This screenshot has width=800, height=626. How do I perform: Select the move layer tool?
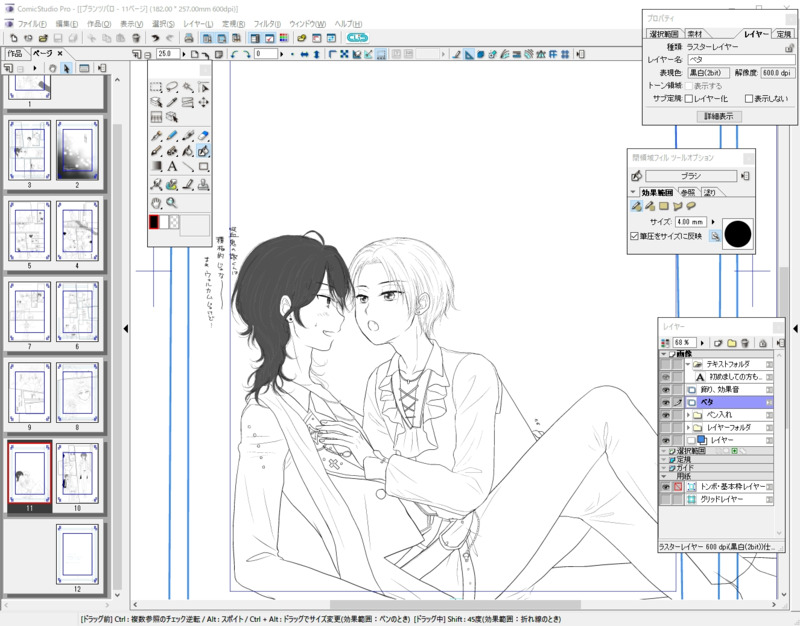coord(203,102)
